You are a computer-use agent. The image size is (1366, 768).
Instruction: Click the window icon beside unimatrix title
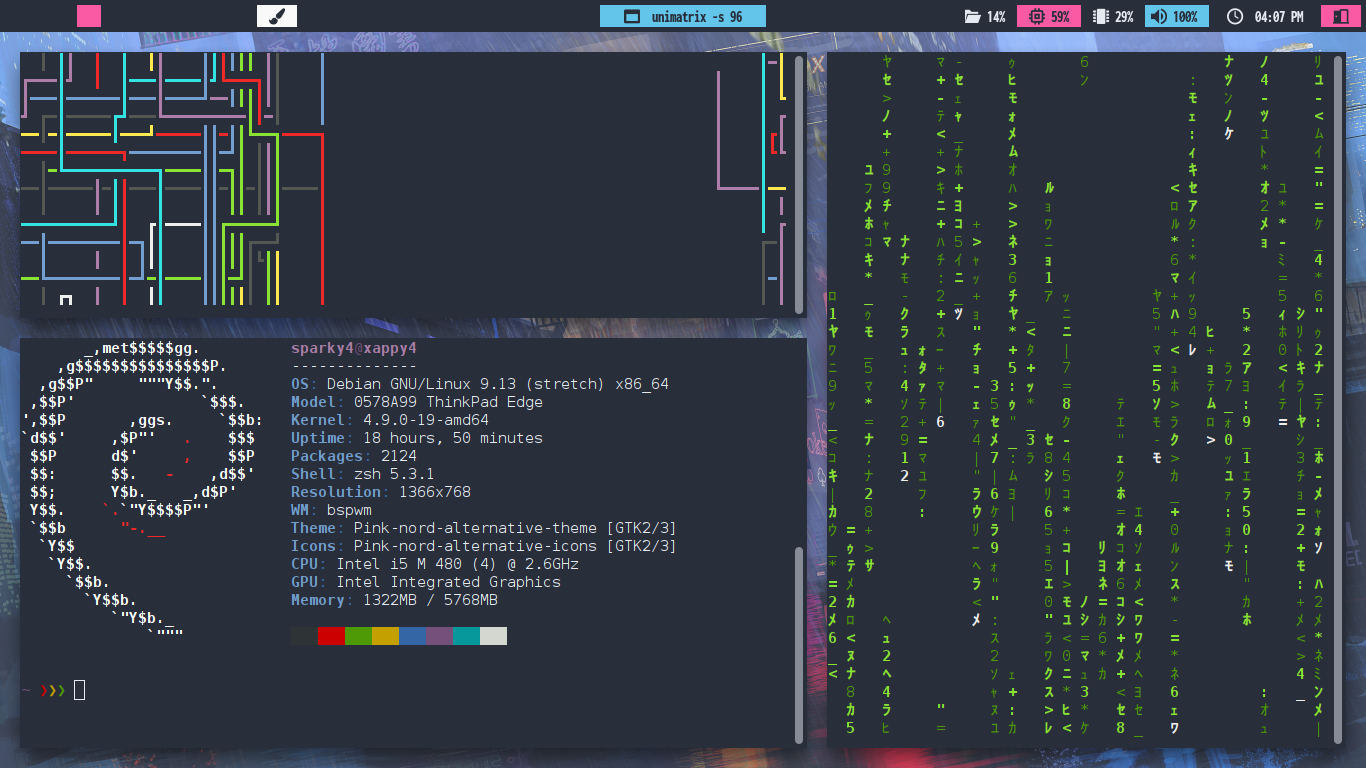pos(631,16)
